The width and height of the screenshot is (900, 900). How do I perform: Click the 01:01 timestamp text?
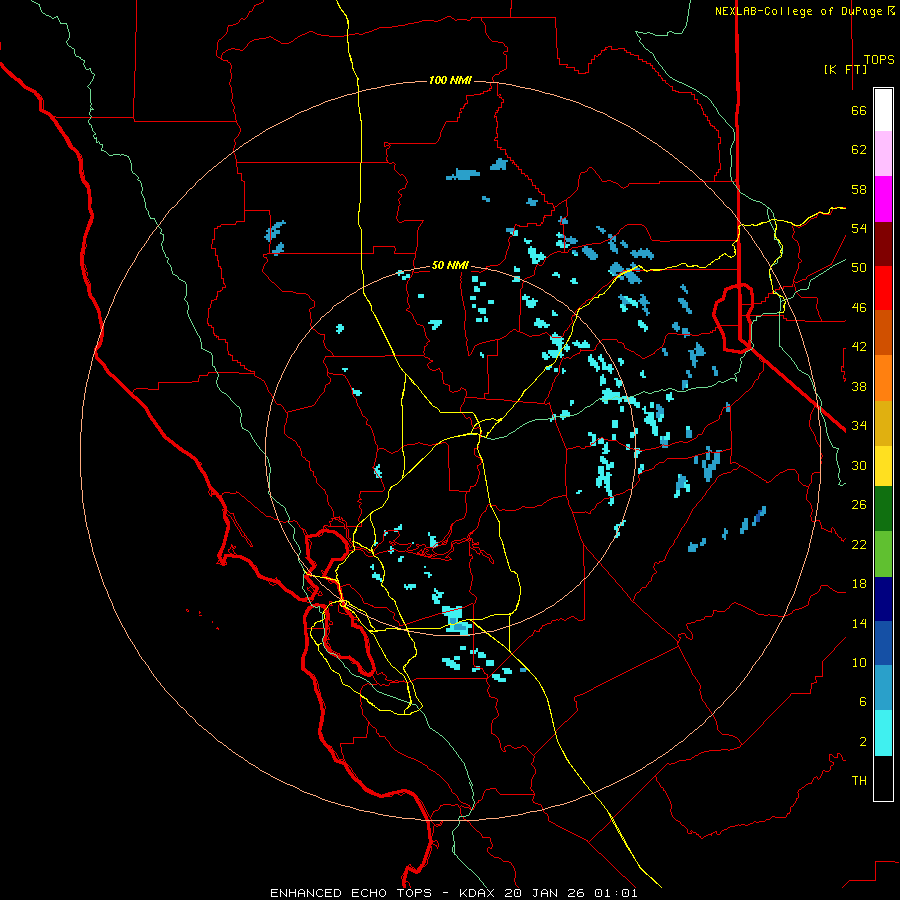coord(616,893)
